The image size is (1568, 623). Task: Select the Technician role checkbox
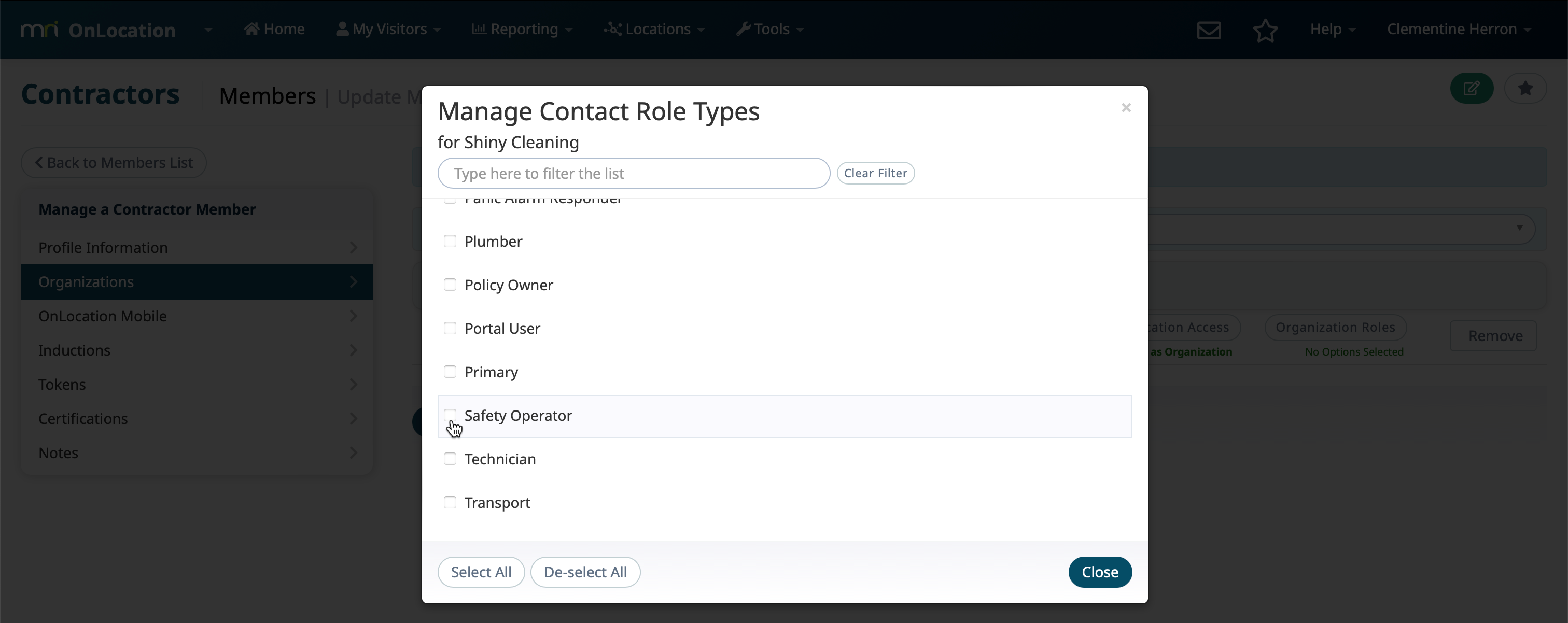450,459
